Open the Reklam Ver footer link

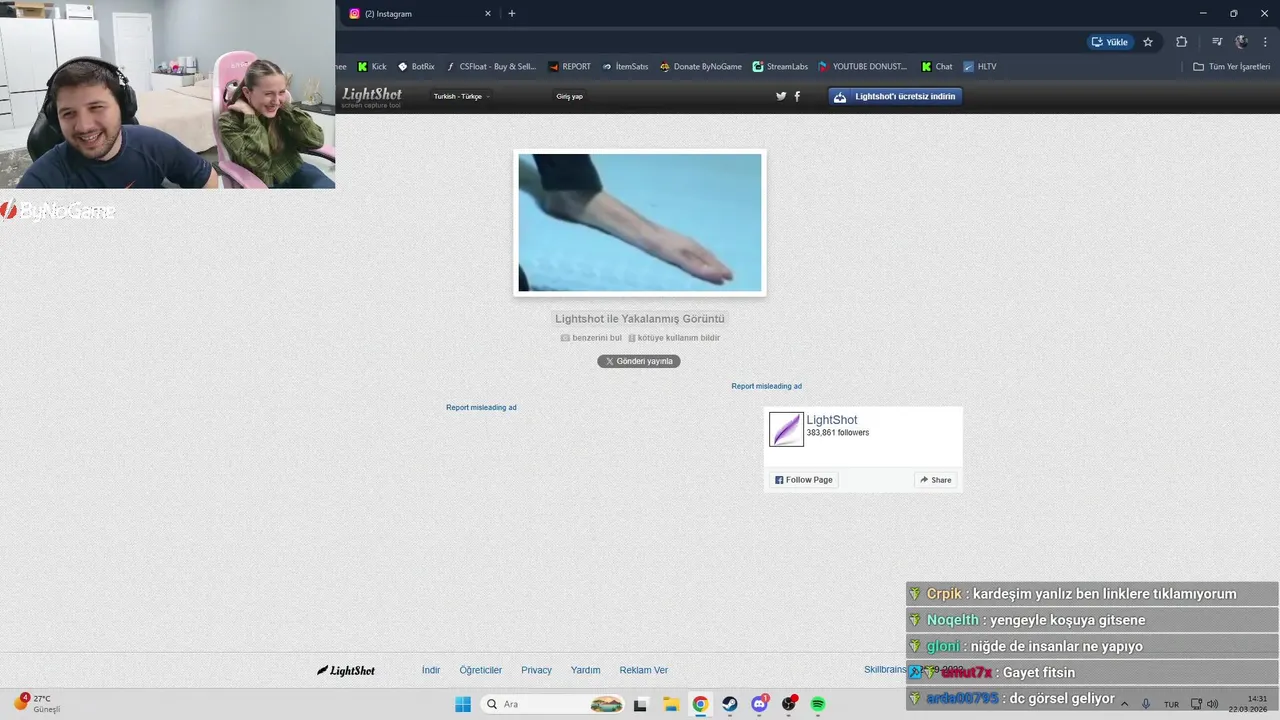[644, 670]
